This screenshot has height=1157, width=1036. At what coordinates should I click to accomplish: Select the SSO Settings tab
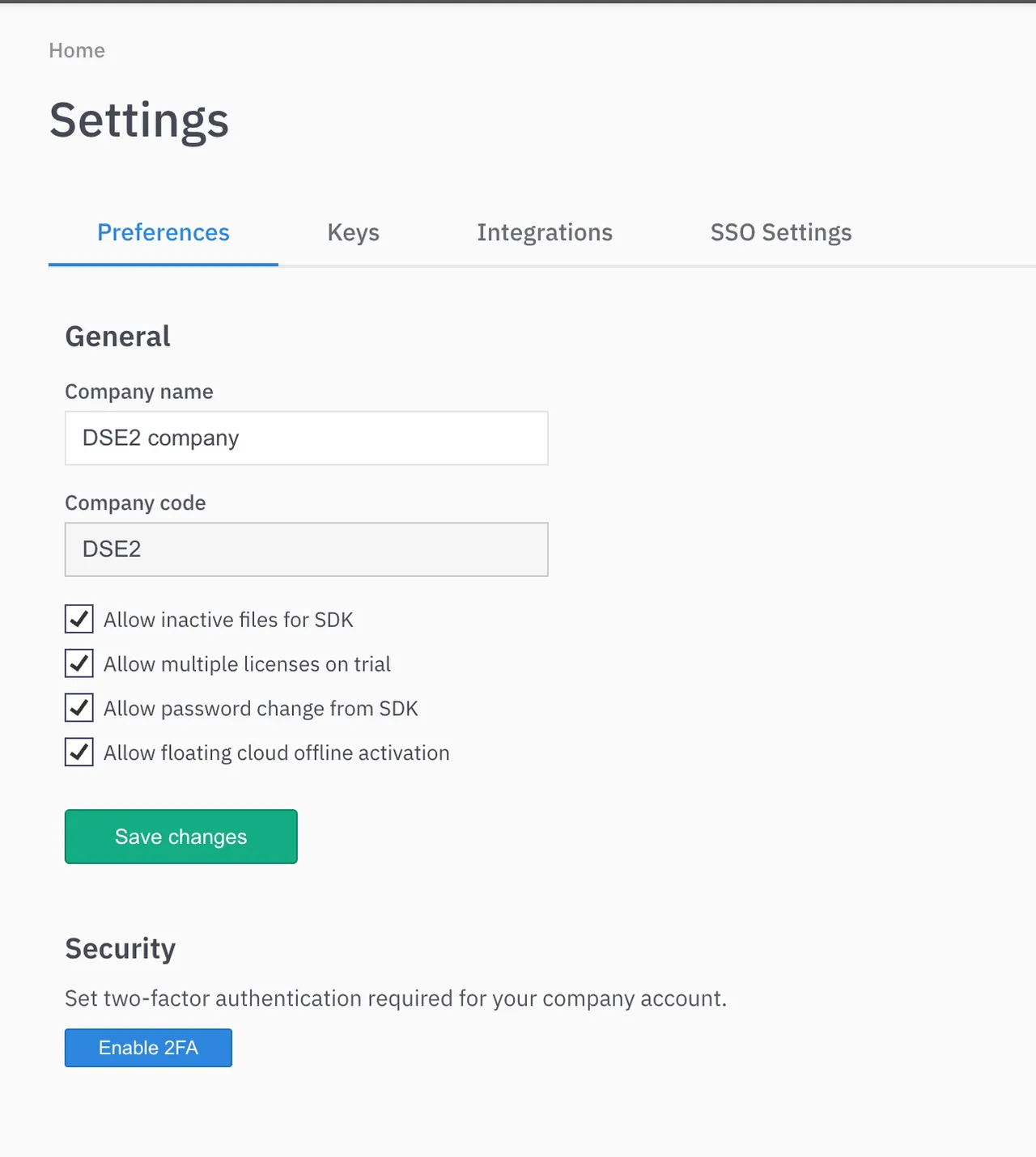click(780, 232)
